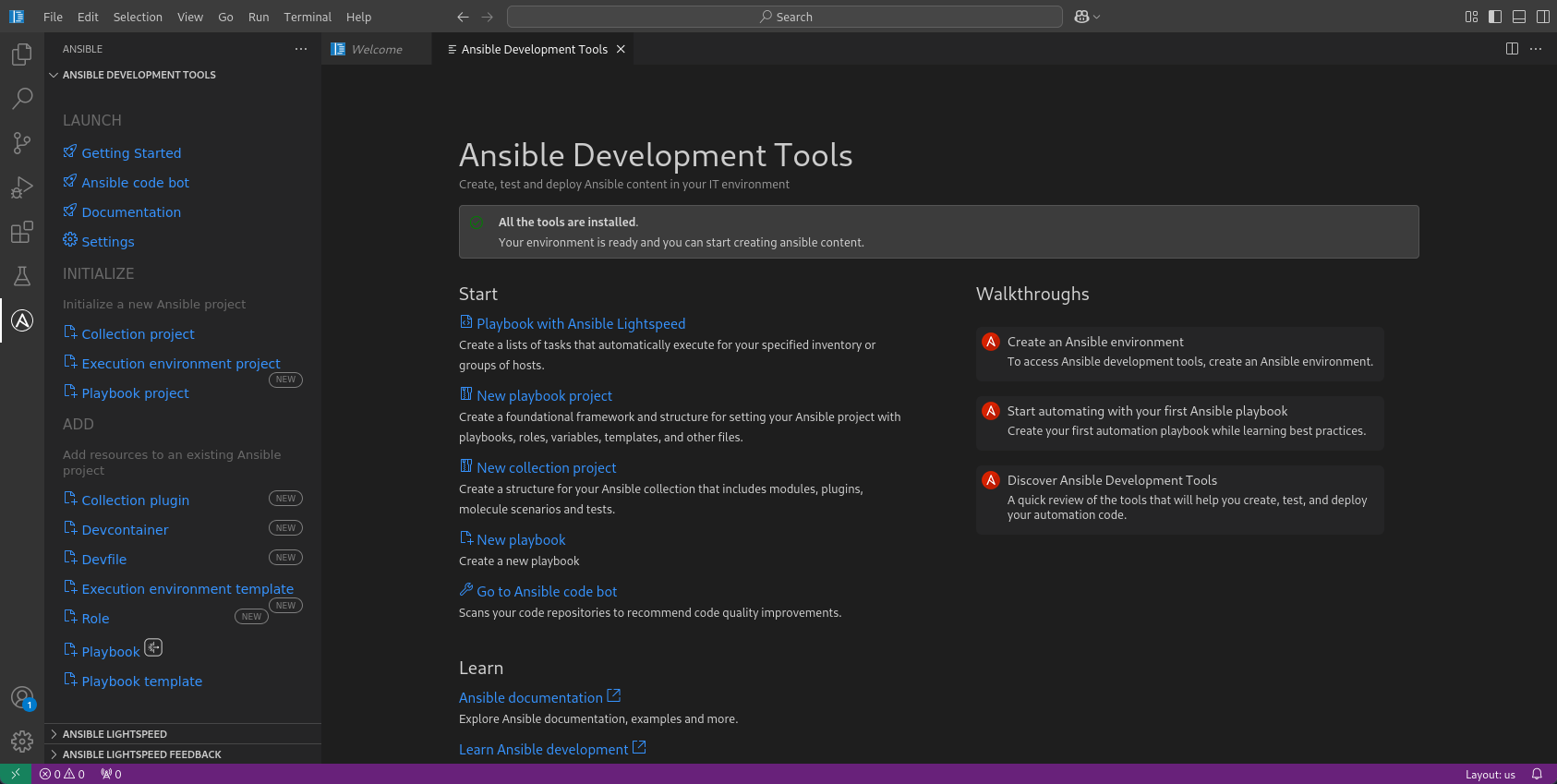This screenshot has height=784, width=1557.
Task: Add an Execution environment template
Action: coord(187,589)
